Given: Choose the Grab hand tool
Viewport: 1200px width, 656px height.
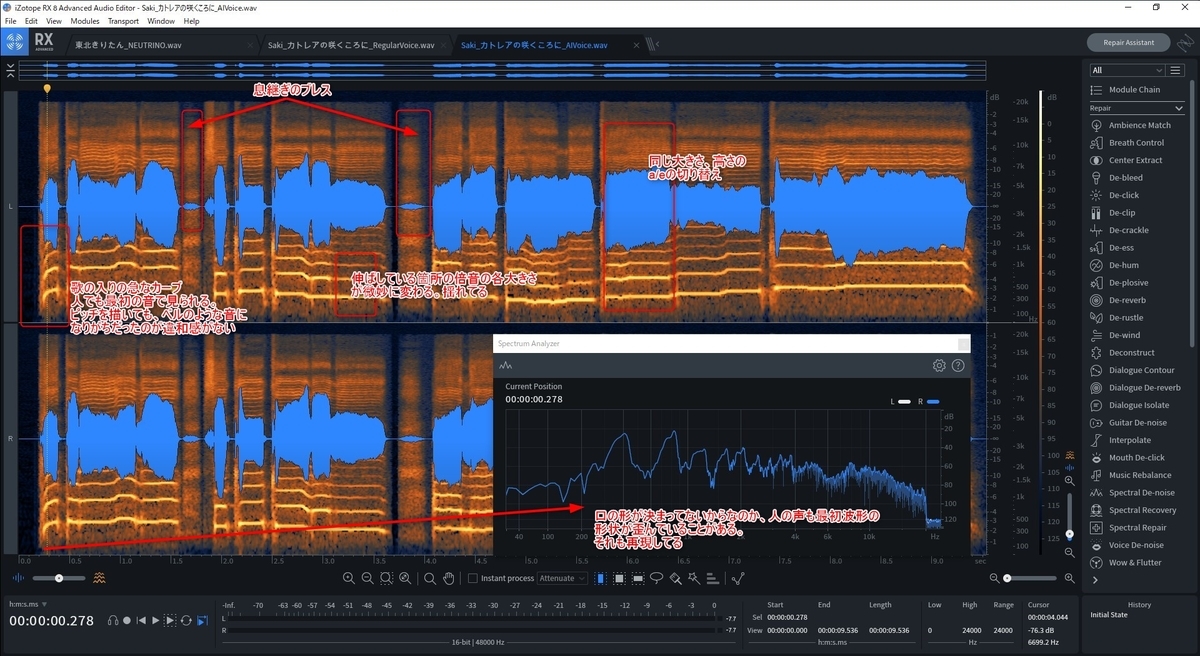Looking at the screenshot, I should [x=449, y=578].
